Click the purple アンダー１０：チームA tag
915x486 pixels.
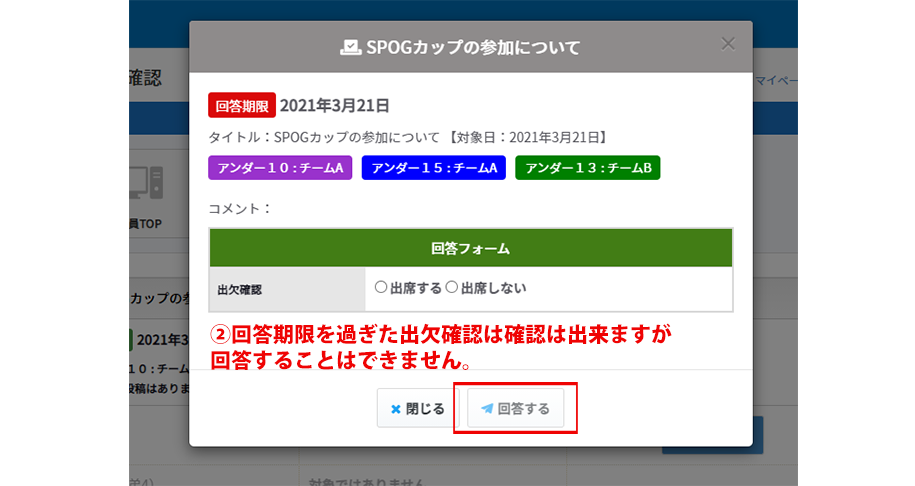[x=279, y=168]
